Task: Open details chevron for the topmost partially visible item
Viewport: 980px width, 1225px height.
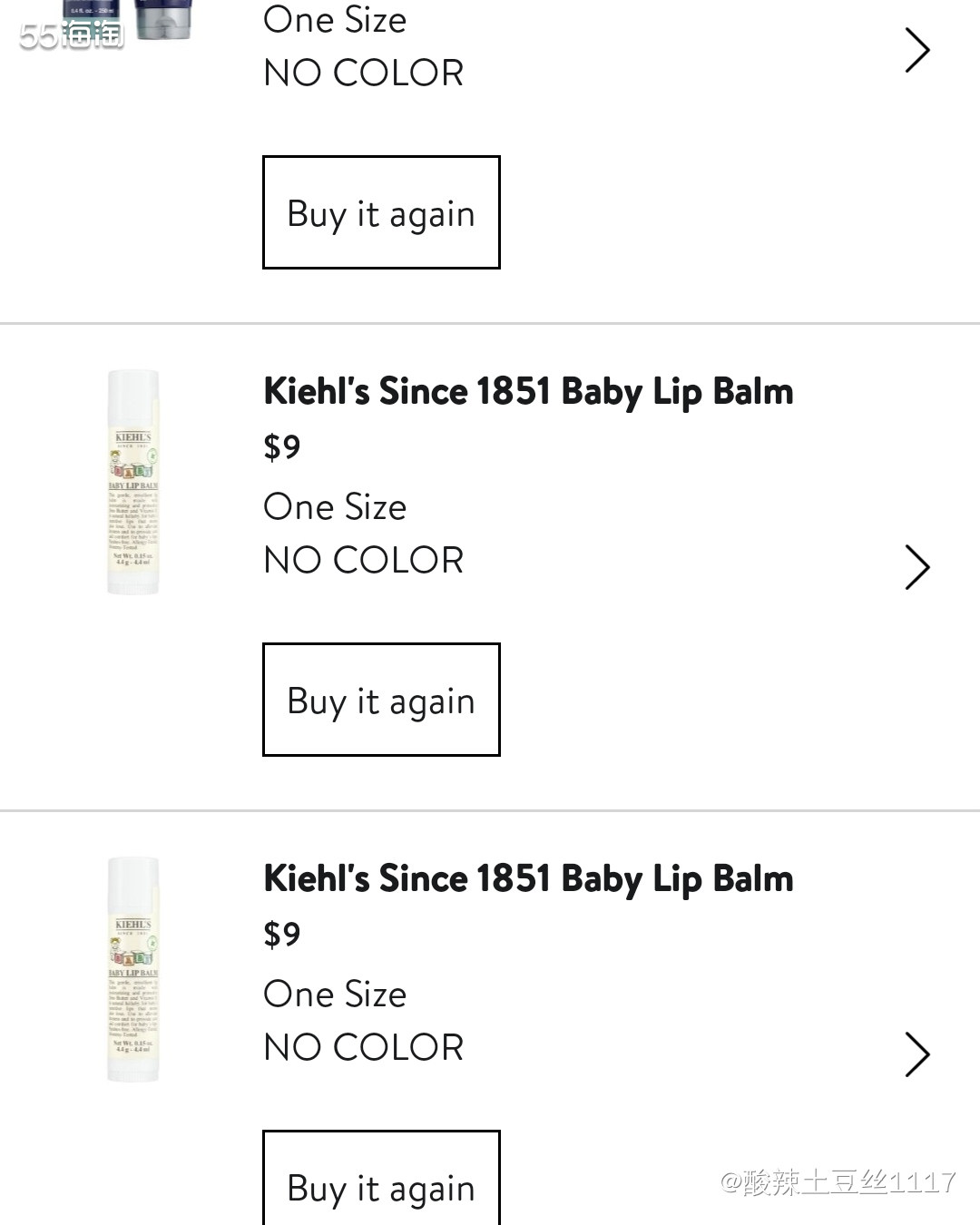Action: [x=917, y=50]
